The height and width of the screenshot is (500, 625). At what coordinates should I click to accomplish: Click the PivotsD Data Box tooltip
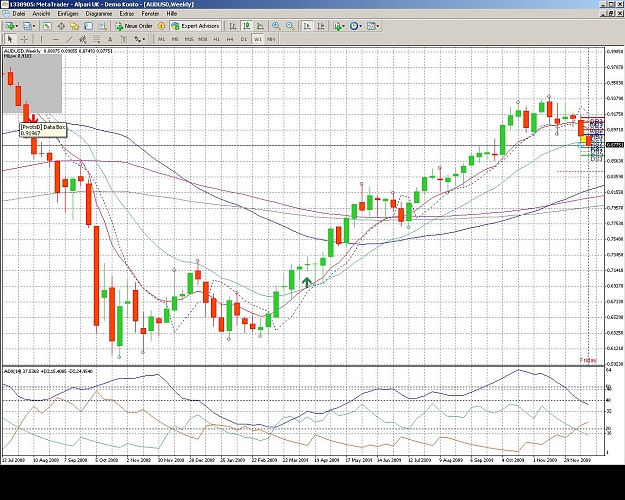coord(43,130)
